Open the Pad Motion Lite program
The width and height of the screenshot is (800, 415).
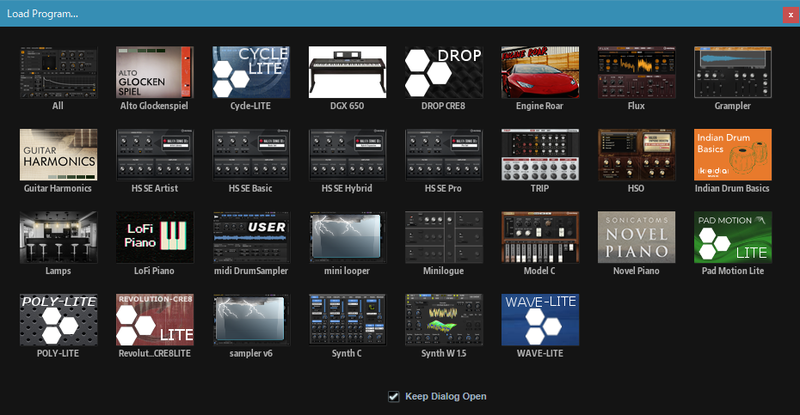pos(733,237)
